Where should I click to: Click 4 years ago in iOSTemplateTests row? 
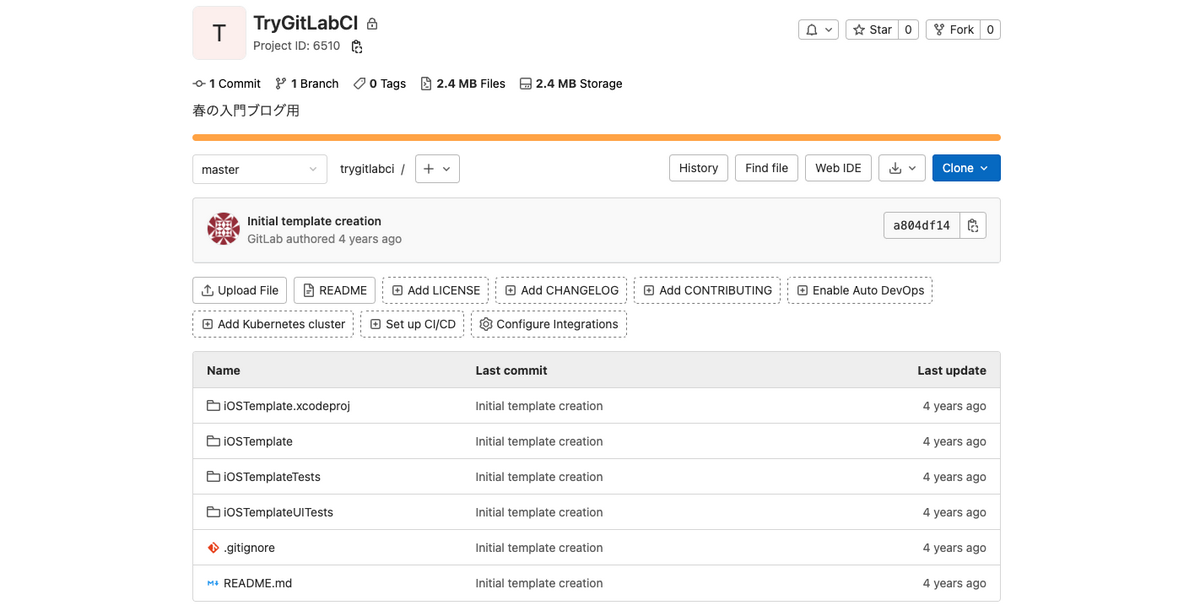[x=954, y=477]
